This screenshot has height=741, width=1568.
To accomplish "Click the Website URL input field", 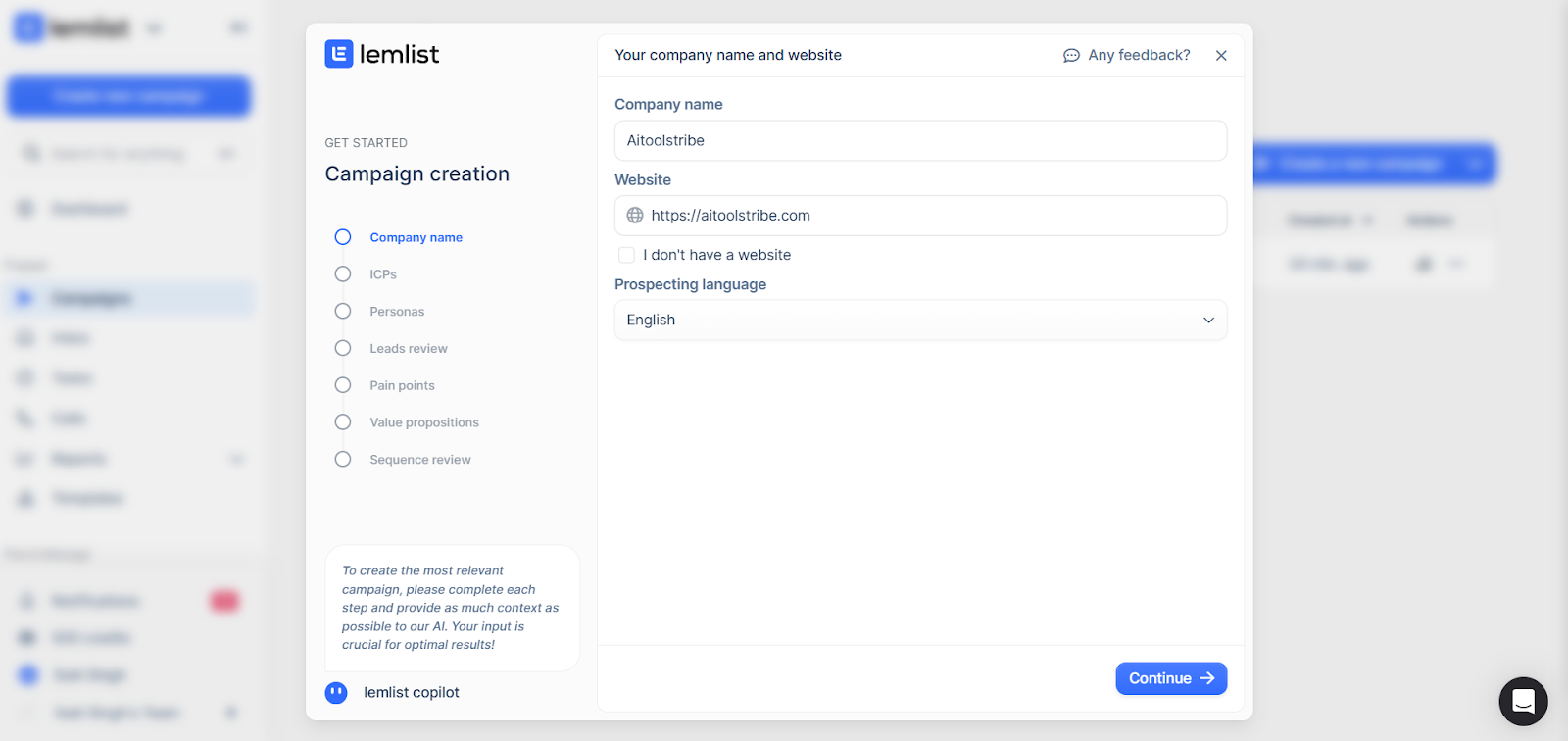I will 920,216.
